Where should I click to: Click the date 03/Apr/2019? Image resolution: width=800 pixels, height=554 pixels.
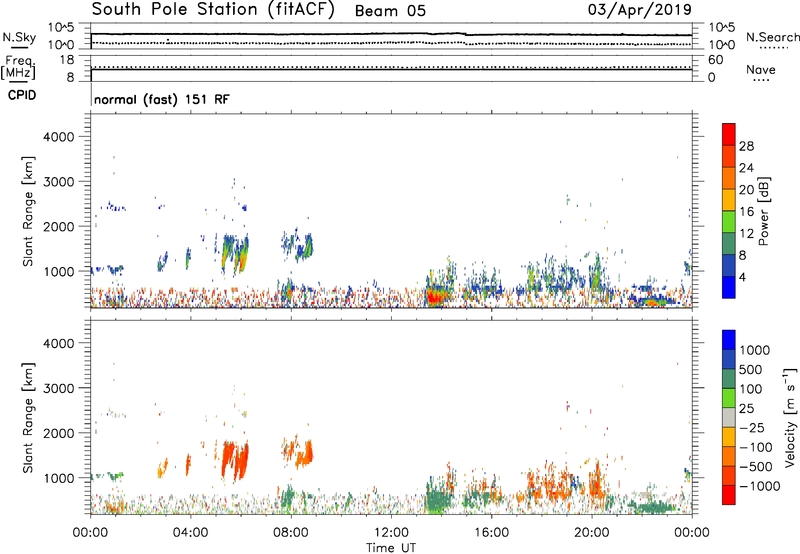tap(640, 9)
